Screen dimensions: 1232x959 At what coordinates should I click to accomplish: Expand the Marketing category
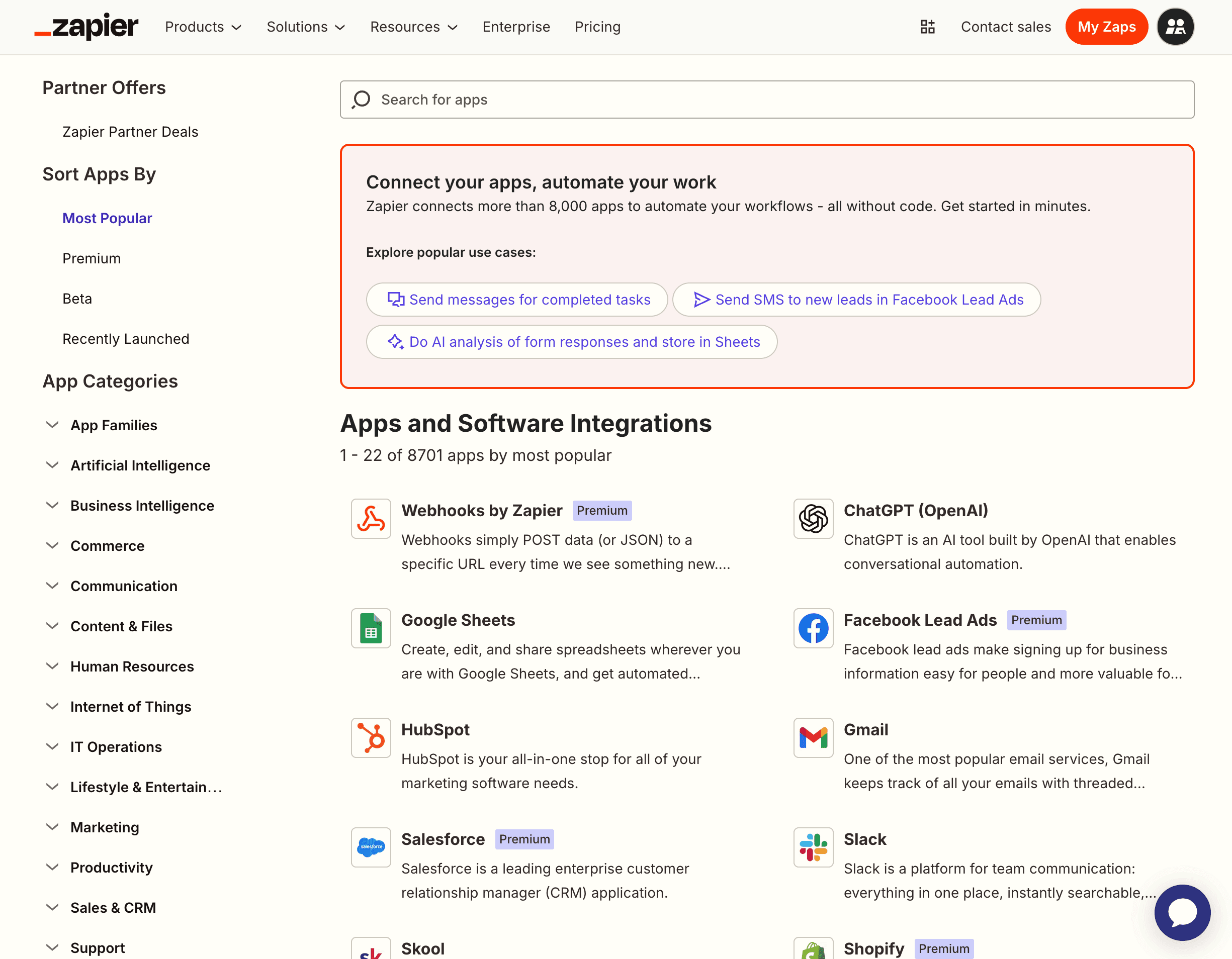click(x=52, y=827)
